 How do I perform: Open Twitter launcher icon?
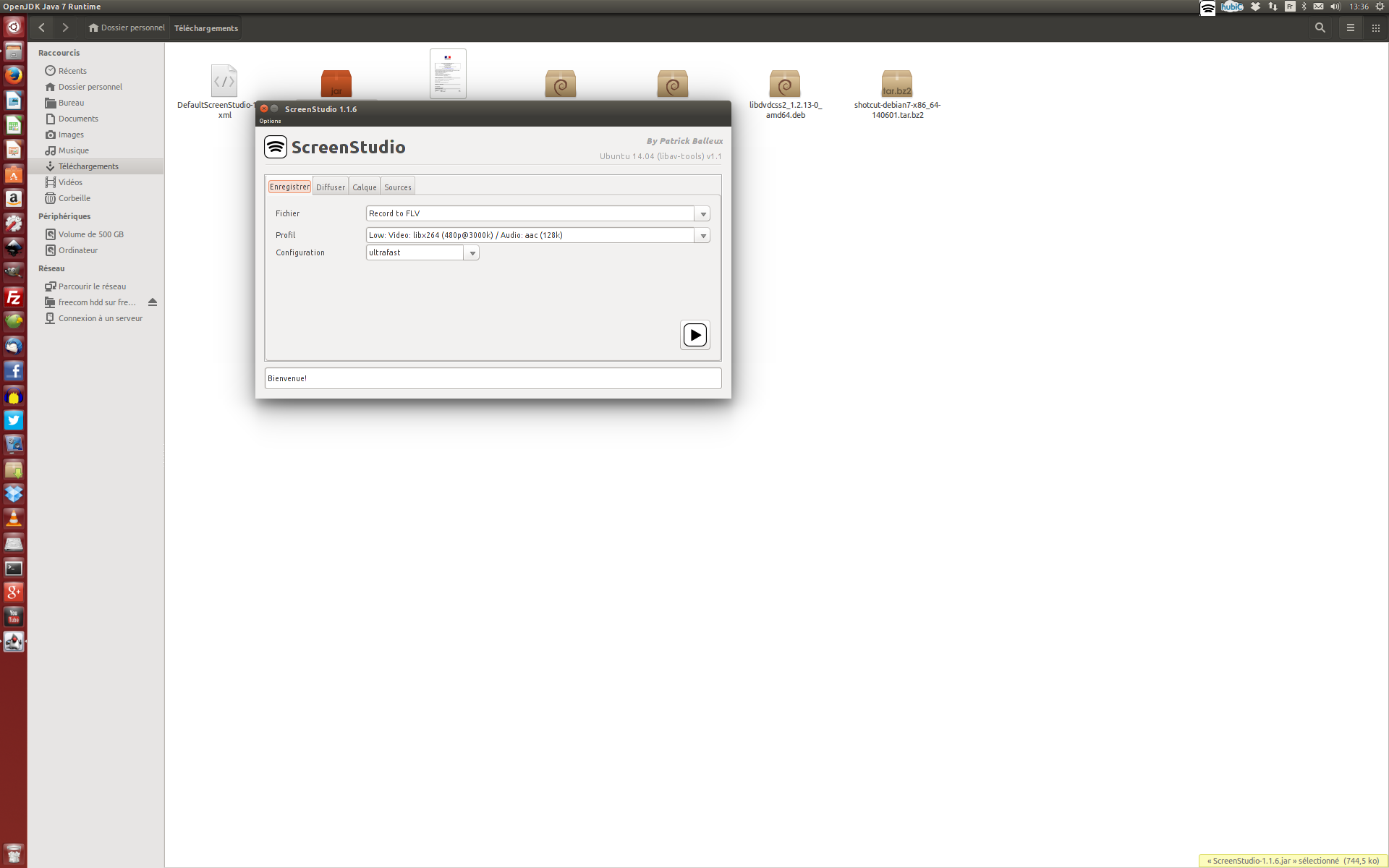pos(14,420)
